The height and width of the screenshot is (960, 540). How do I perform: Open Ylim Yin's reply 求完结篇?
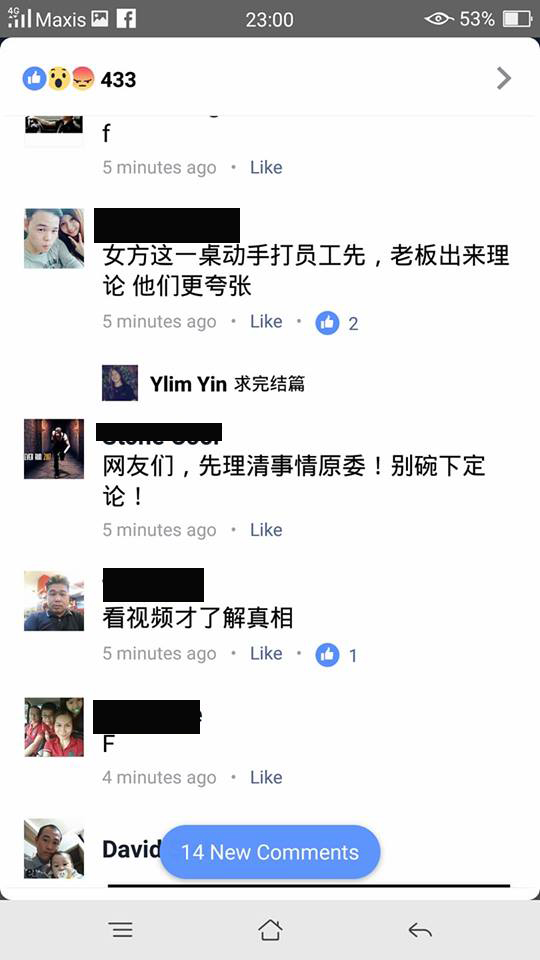point(269,384)
